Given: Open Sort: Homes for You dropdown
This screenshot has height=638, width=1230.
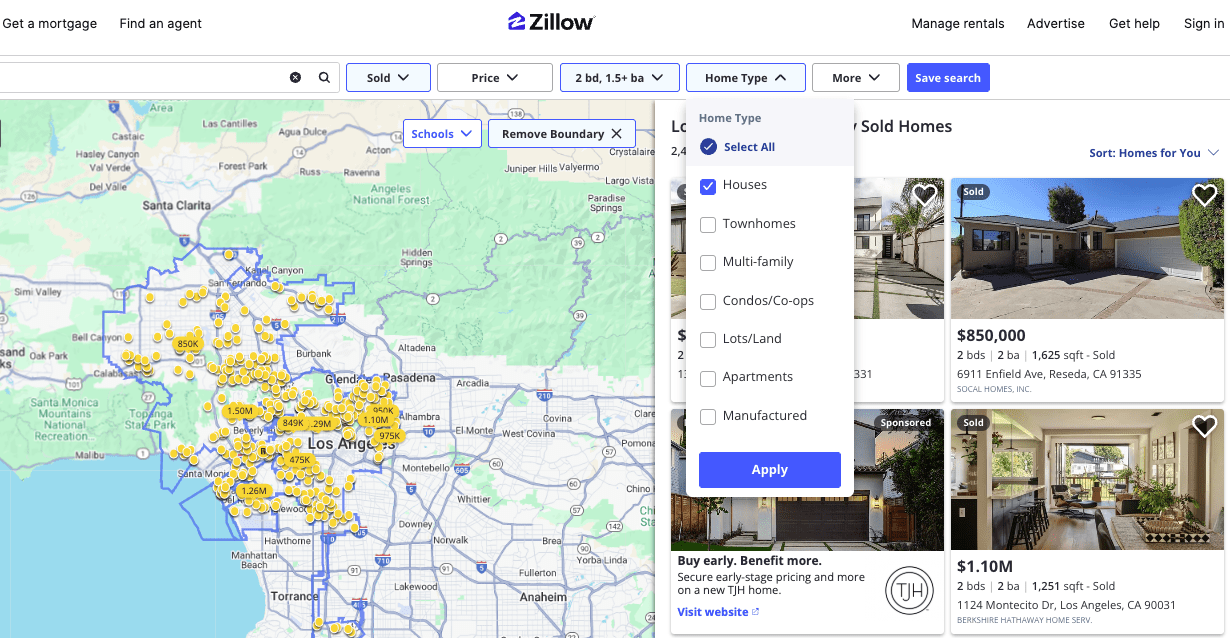Looking at the screenshot, I should pyautogui.click(x=1154, y=153).
